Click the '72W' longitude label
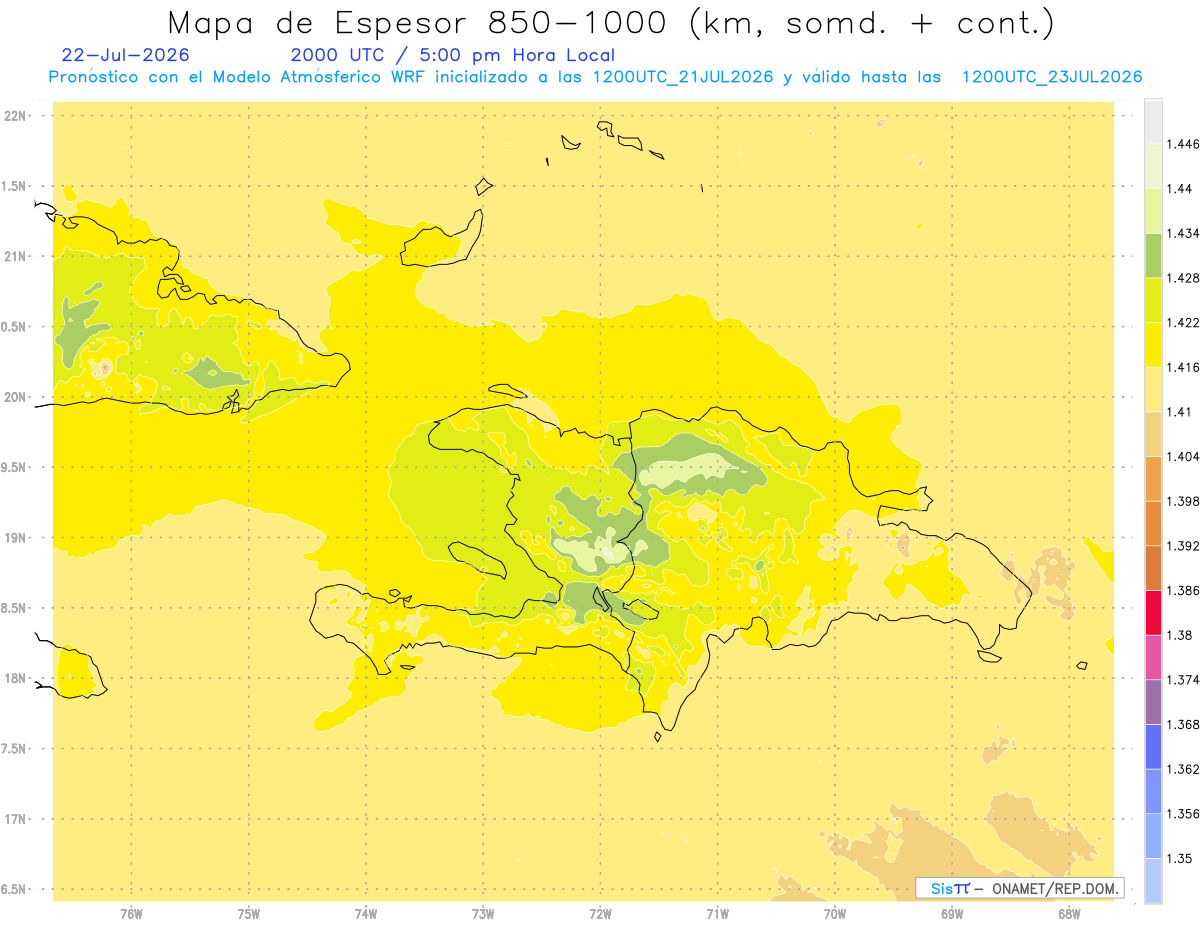Screen dimensions: 1200x927 [x=600, y=913]
